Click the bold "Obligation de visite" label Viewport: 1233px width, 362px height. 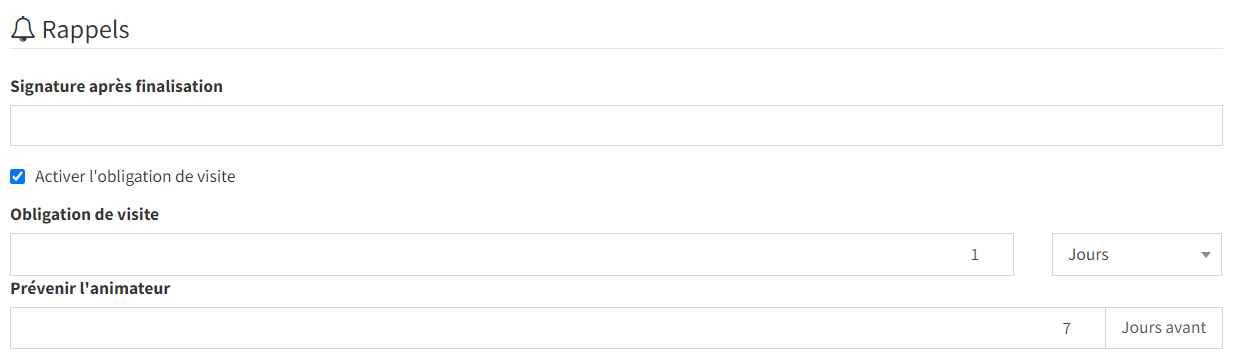point(85,214)
